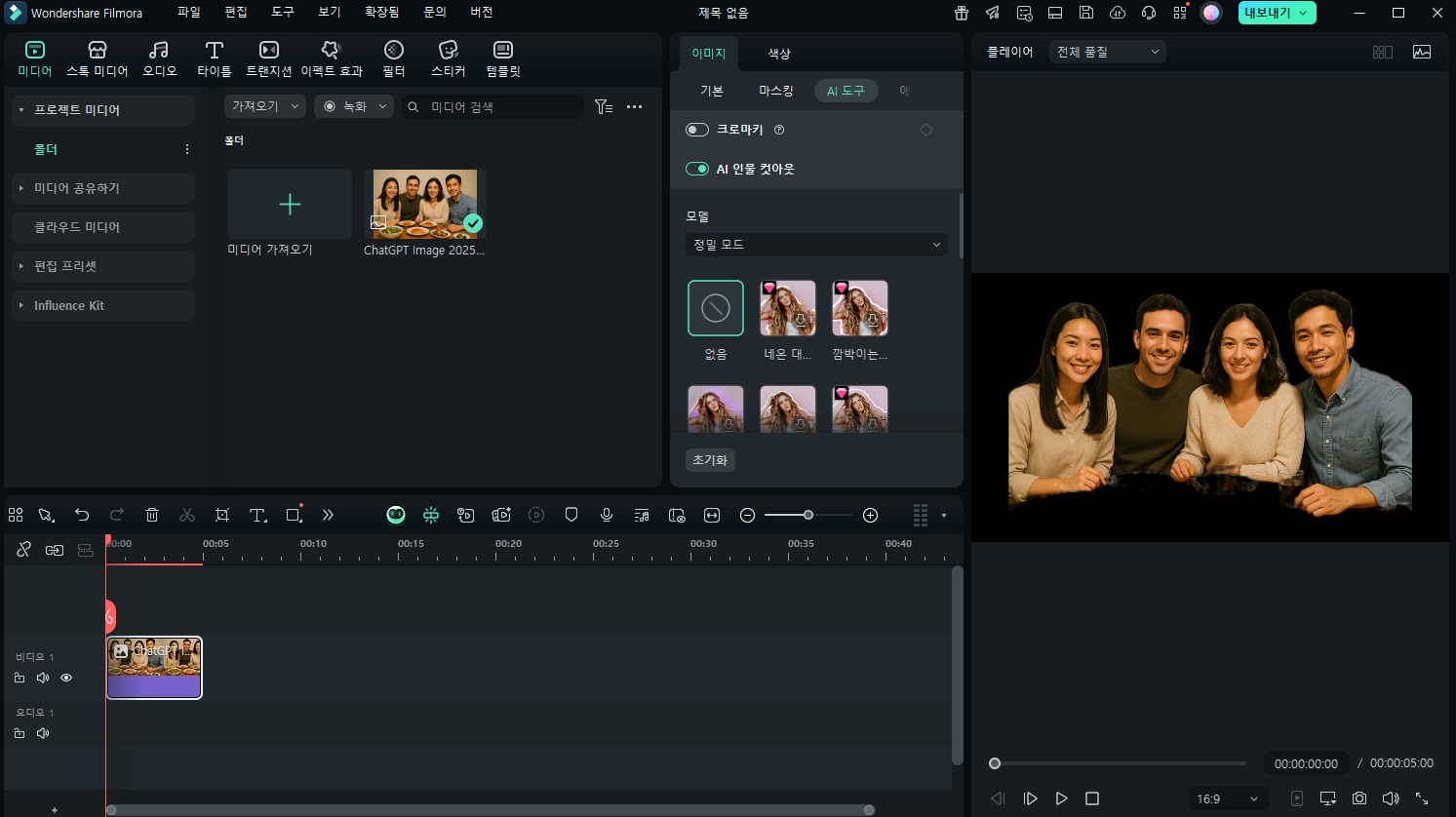Open the 도구 (Tools) menu
This screenshot has height=817, width=1456.
coord(283,13)
